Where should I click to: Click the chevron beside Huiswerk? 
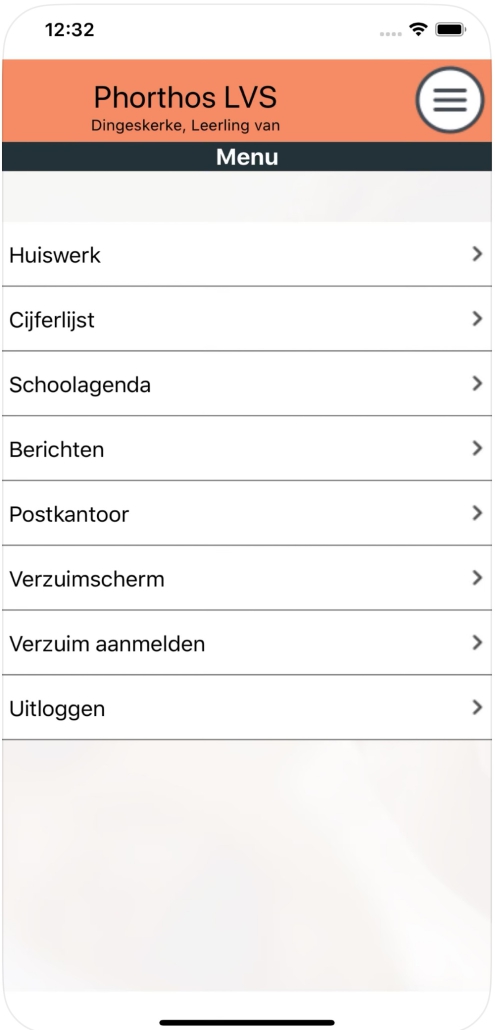click(477, 254)
